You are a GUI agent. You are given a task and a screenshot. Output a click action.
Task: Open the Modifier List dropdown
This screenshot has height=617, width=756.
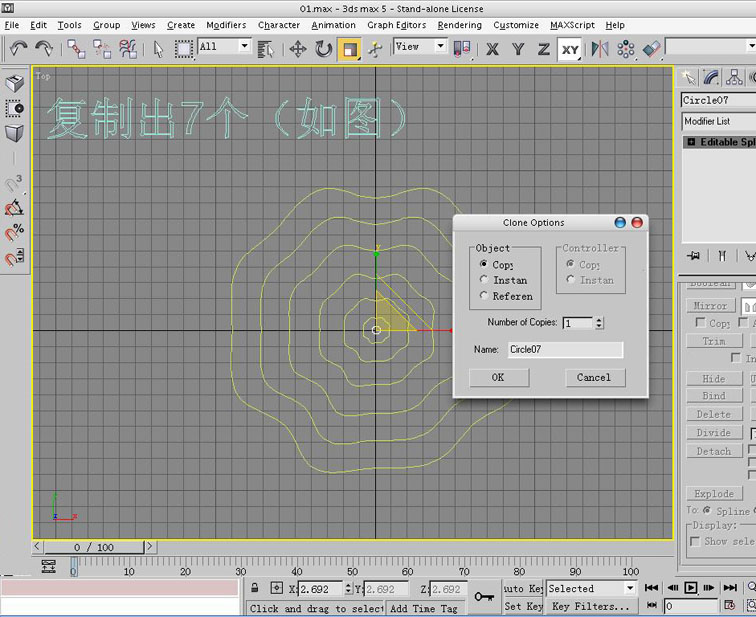[719, 121]
